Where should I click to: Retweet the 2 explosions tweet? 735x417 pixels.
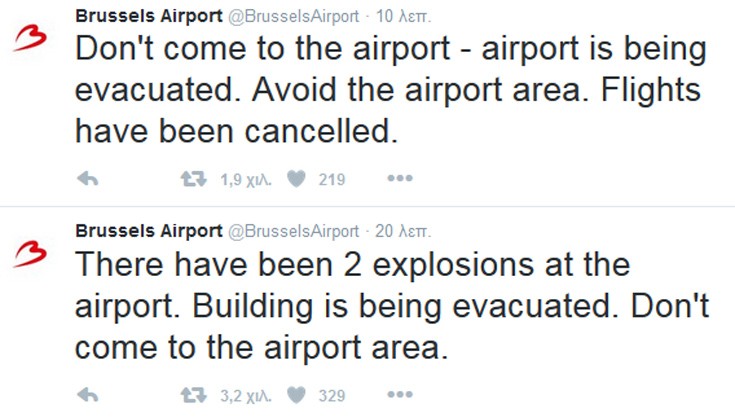(194, 395)
